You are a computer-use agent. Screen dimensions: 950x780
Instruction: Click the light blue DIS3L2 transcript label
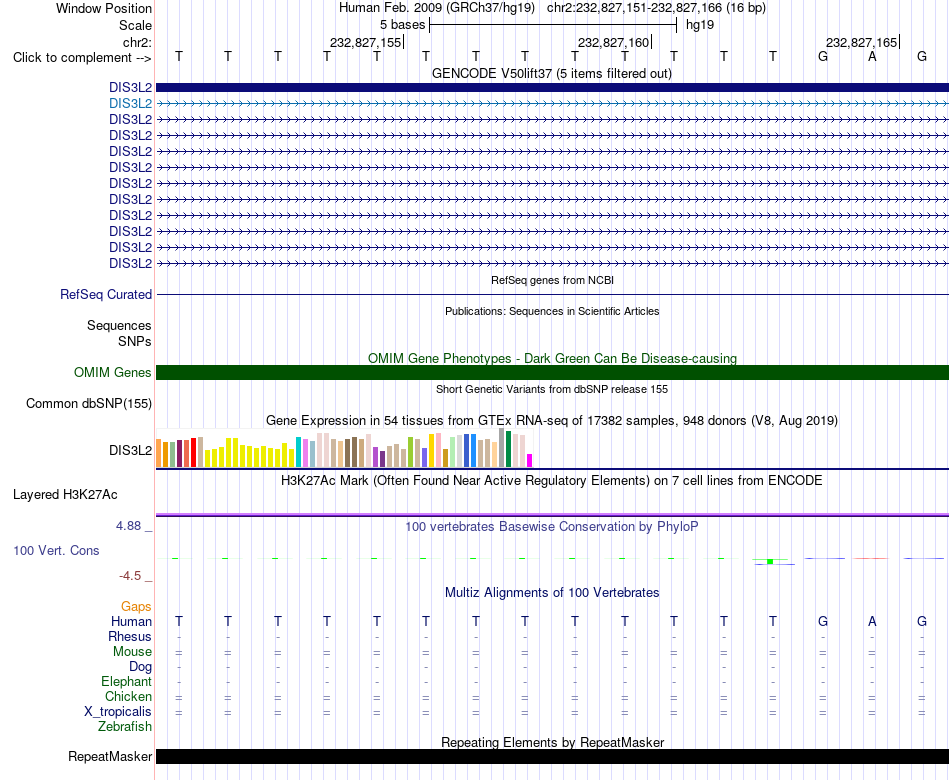(x=130, y=104)
